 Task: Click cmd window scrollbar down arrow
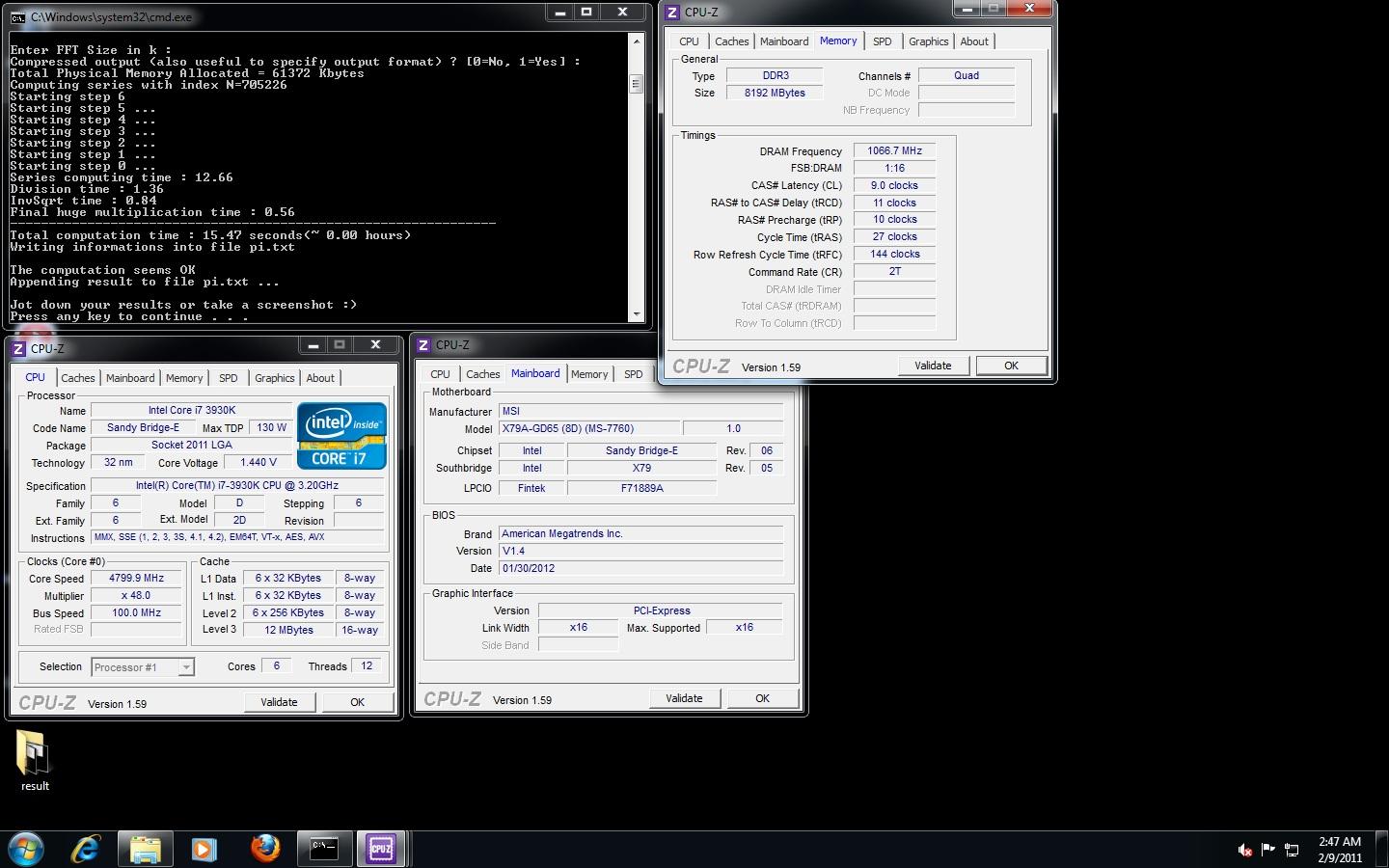point(636,314)
